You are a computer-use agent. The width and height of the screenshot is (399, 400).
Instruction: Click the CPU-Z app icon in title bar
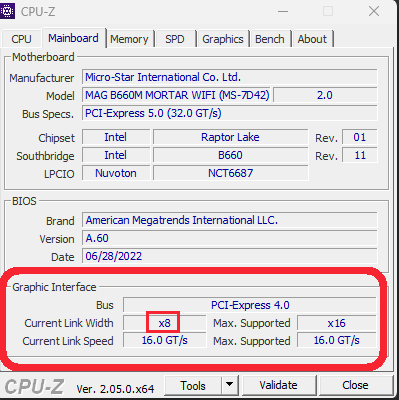(x=7, y=11)
